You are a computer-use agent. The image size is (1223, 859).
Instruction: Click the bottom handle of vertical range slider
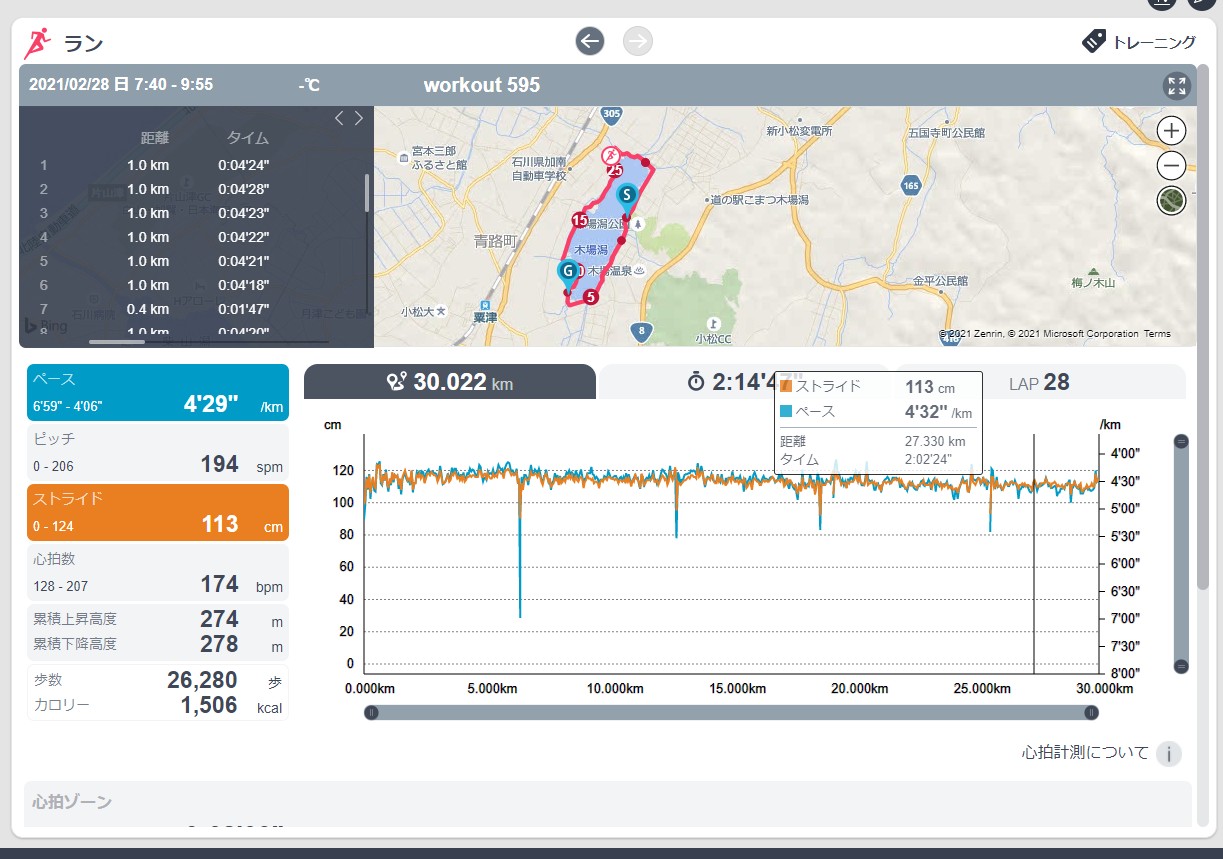pos(1181,666)
